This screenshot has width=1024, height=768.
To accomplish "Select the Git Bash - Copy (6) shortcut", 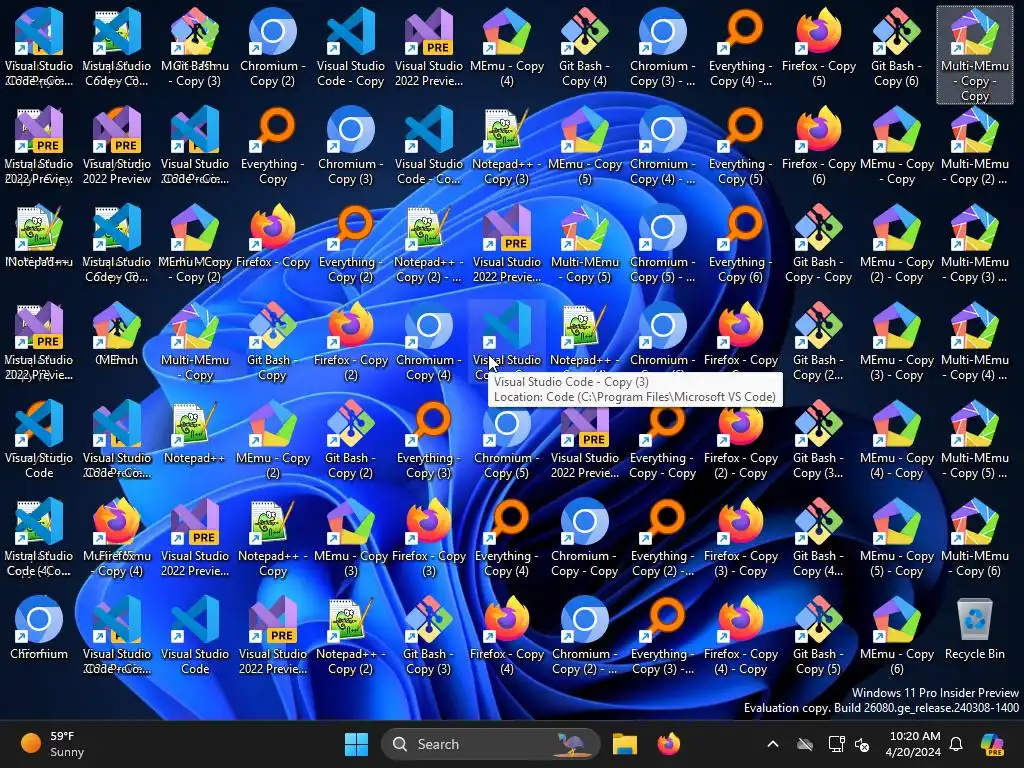I will point(896,49).
